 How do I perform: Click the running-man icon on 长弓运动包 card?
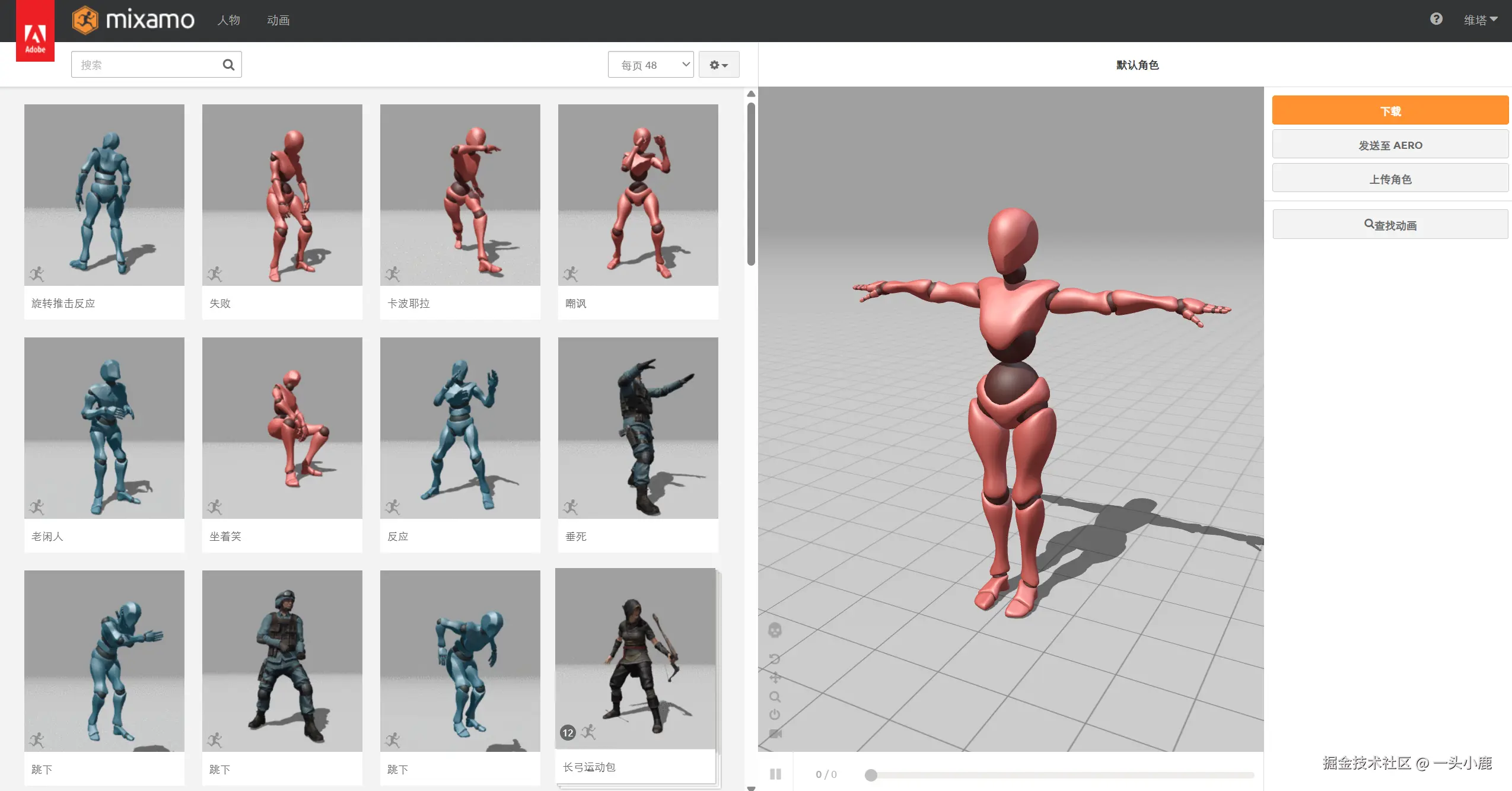588,732
